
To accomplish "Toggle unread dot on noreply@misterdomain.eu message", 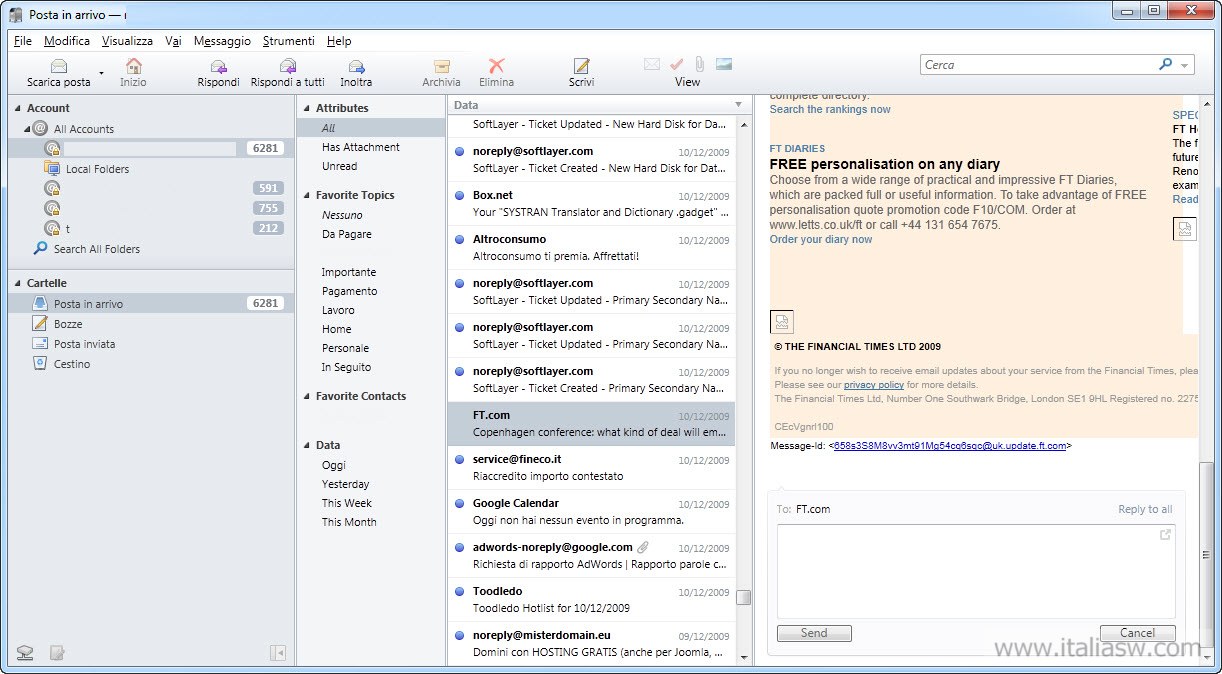I will [x=459, y=635].
